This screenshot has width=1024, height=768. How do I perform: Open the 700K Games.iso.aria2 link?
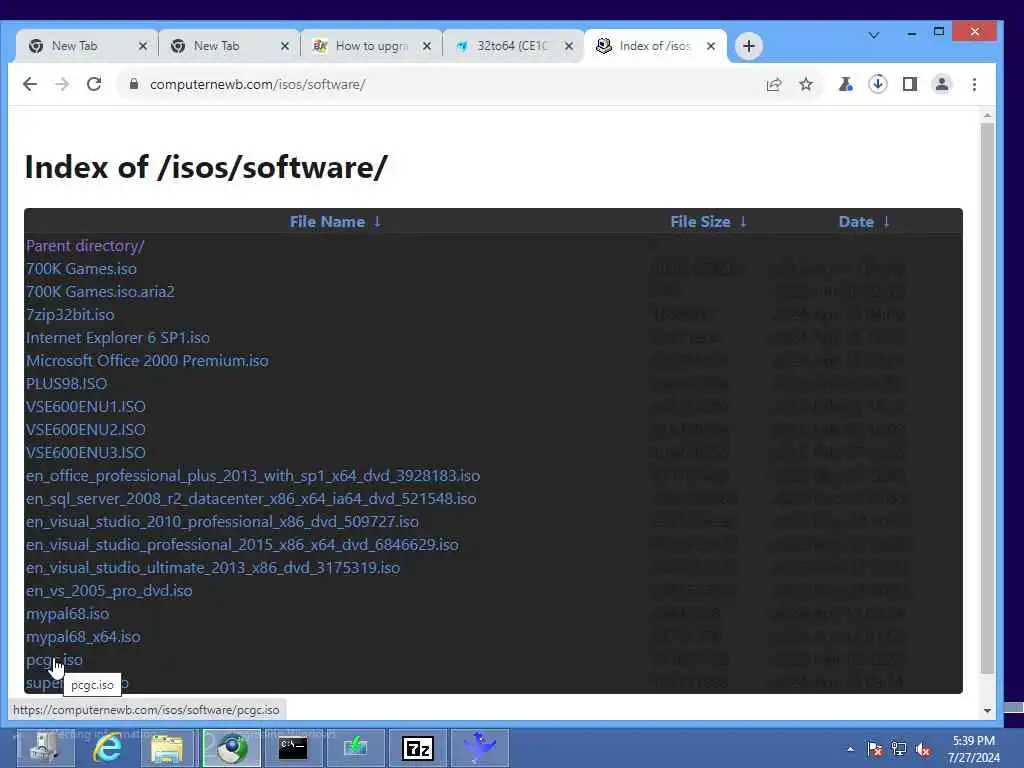100,292
